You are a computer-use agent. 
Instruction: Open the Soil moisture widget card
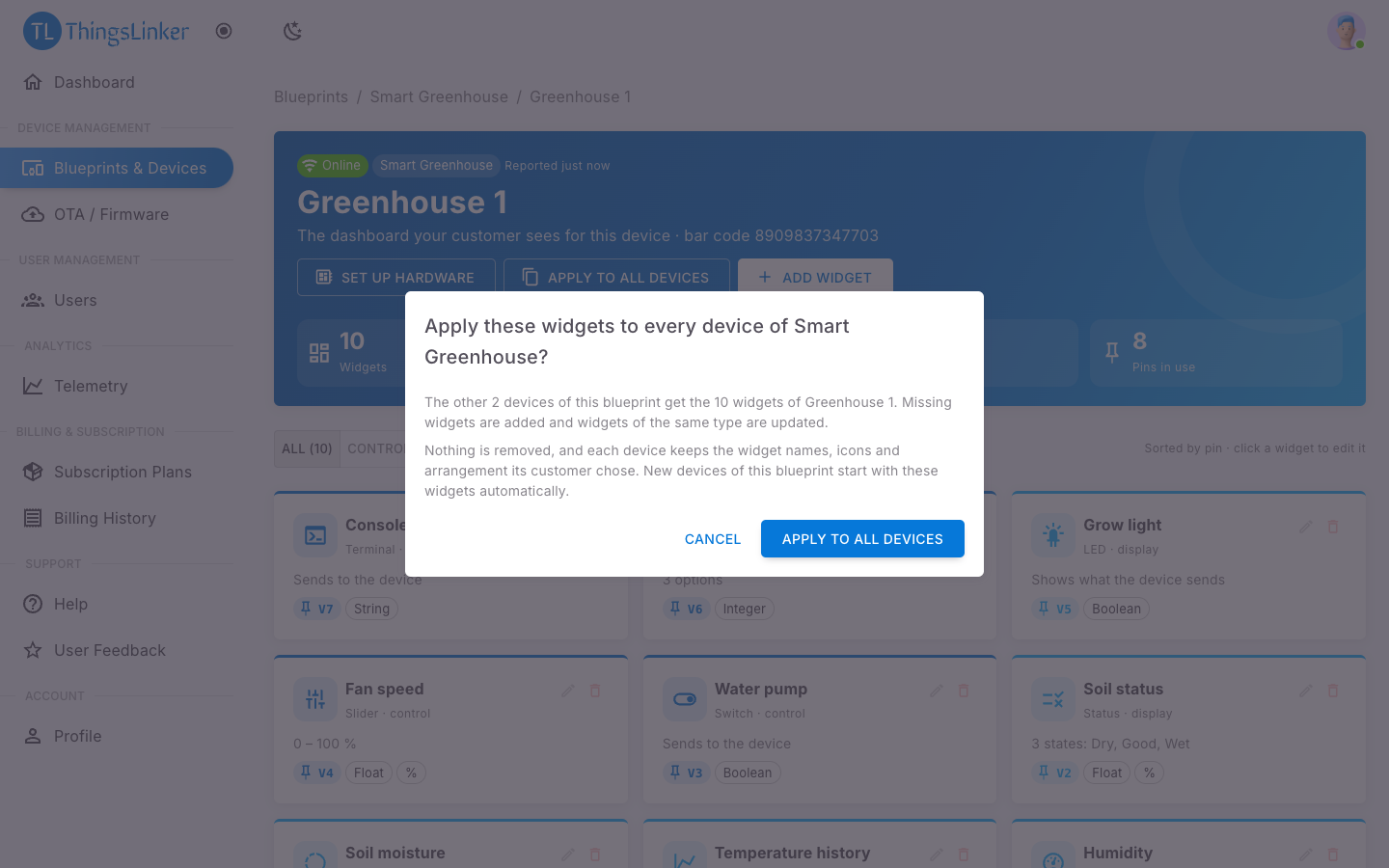450,844
